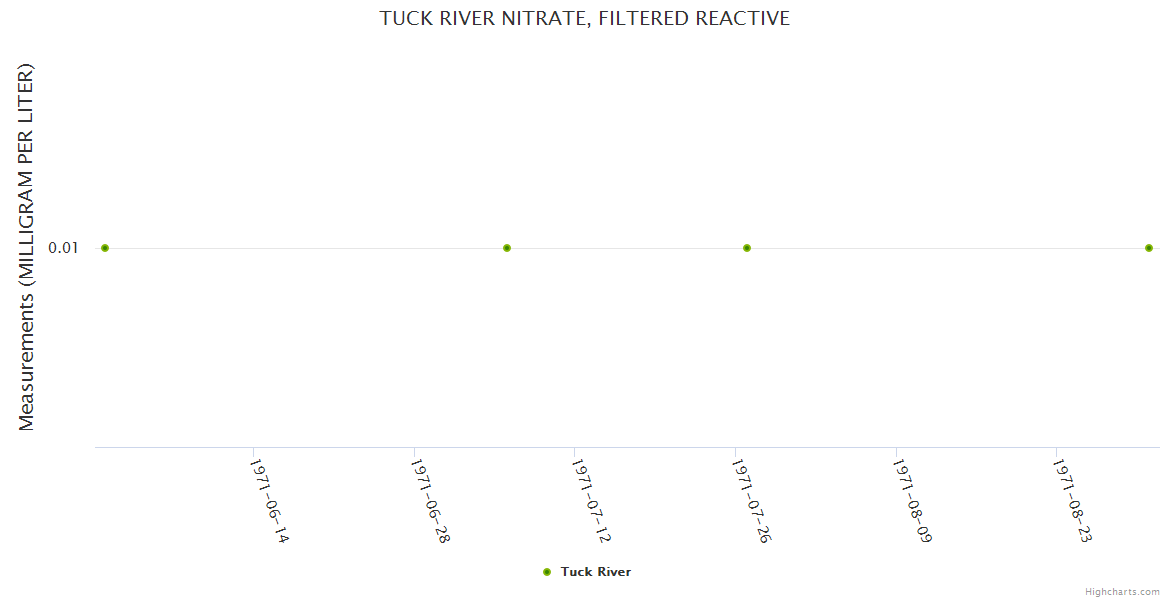Click the Measurements y-axis title
The image size is (1170, 600).
pos(27,247)
